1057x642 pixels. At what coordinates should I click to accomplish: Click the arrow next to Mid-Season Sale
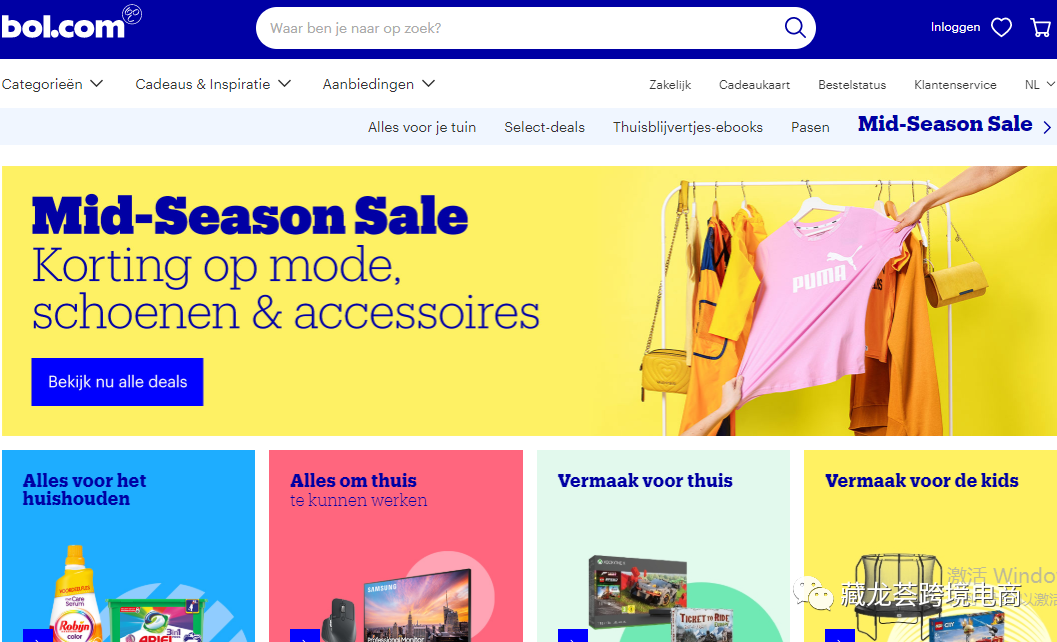click(1047, 127)
